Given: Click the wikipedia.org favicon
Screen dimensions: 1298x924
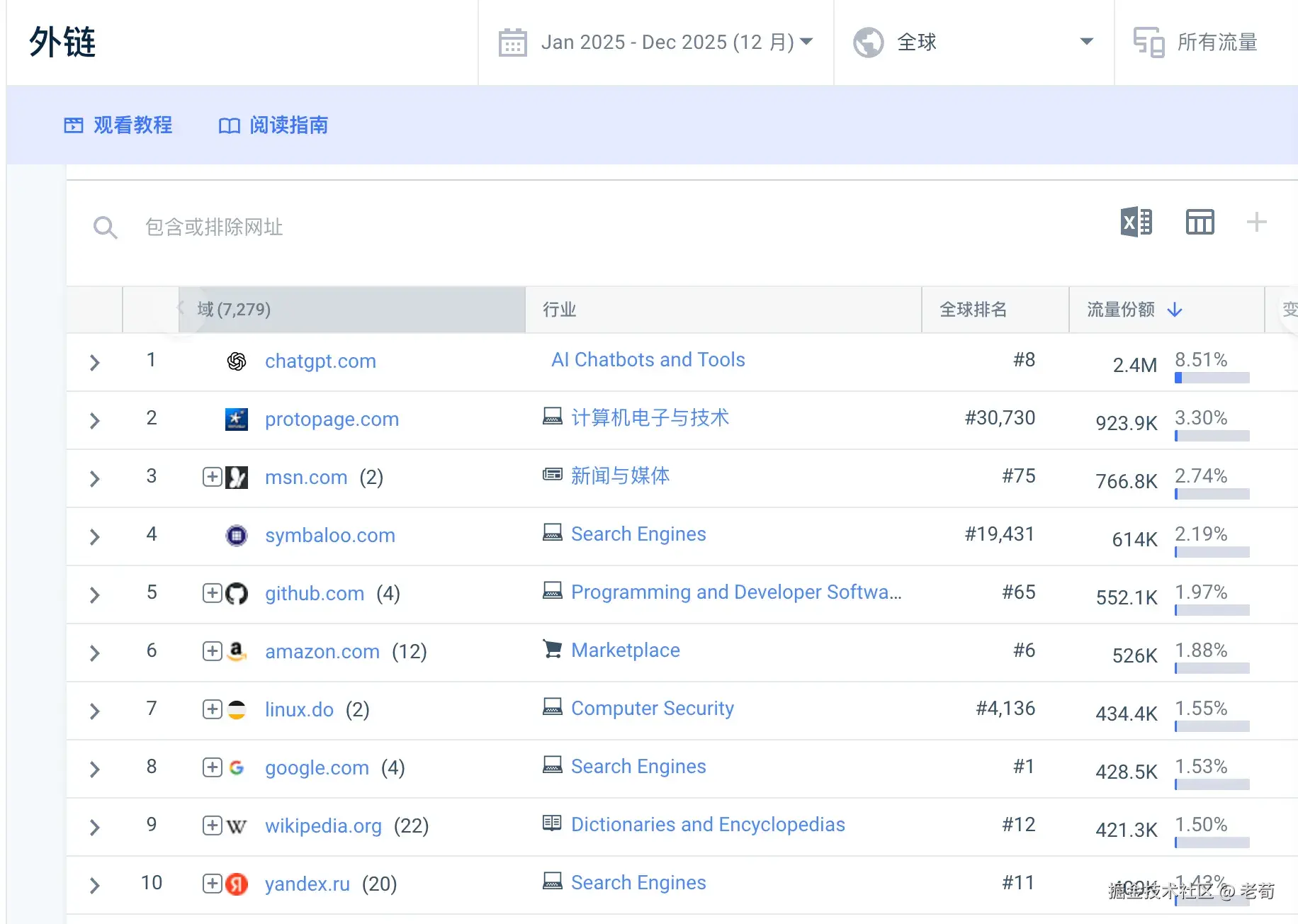Looking at the screenshot, I should pyautogui.click(x=237, y=826).
